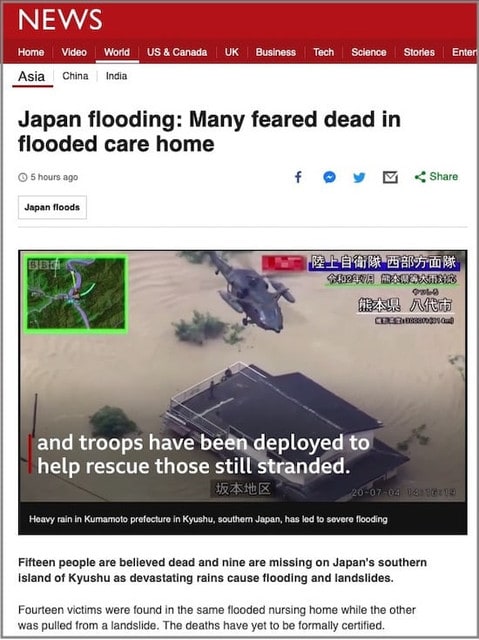
Task: Go to the Tech section
Action: click(x=323, y=52)
